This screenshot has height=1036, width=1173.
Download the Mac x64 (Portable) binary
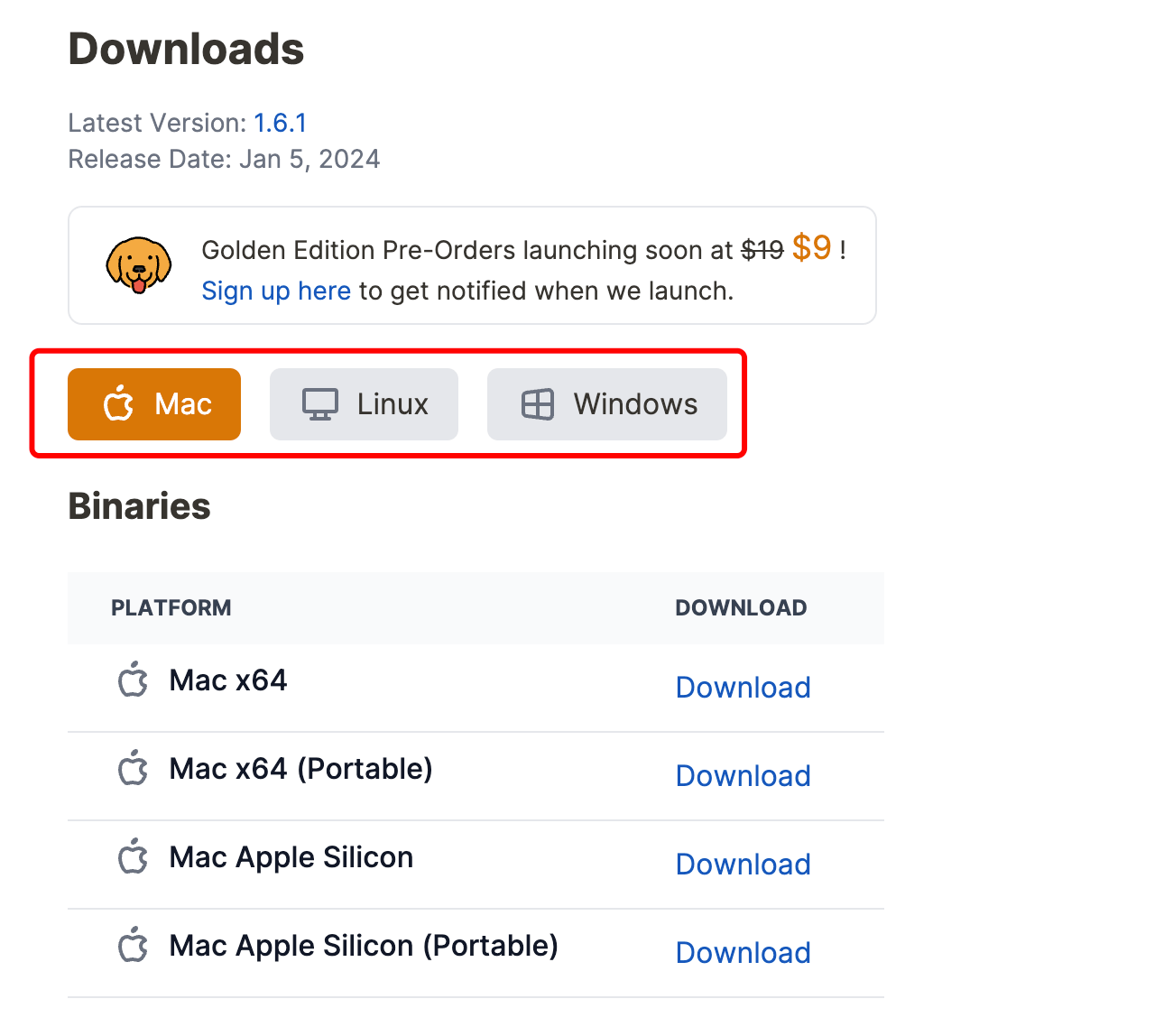click(743, 776)
